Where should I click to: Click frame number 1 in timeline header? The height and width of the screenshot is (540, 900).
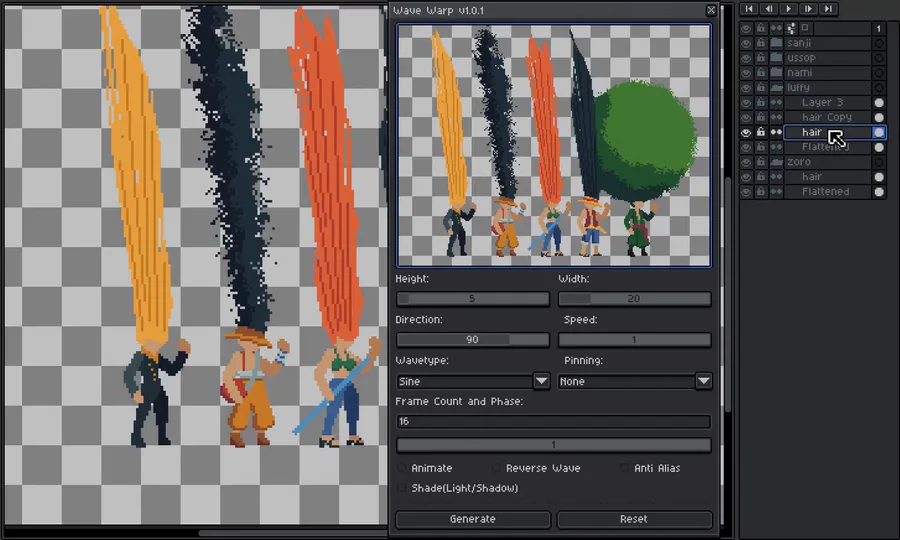click(879, 28)
